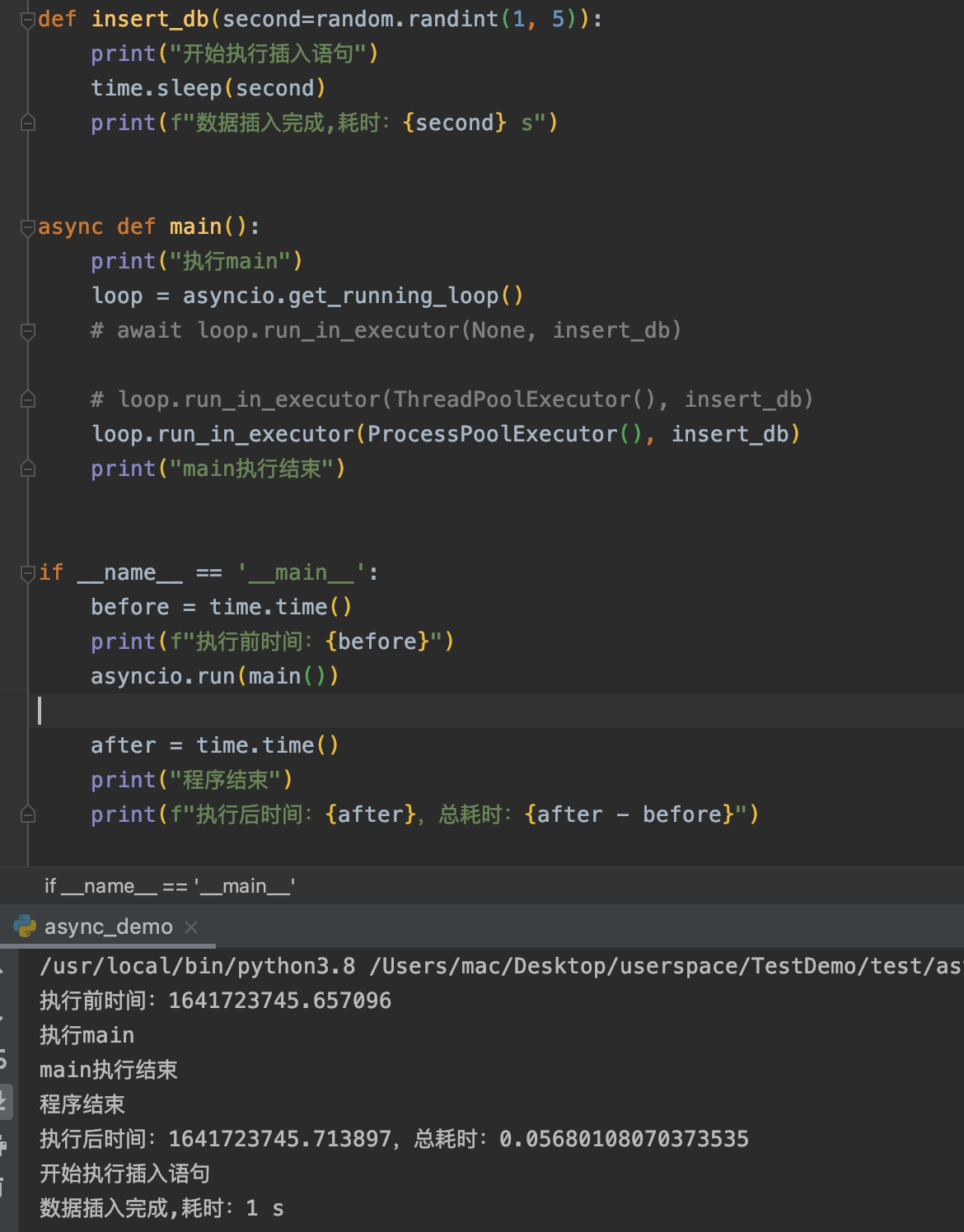The height and width of the screenshot is (1232, 964).
Task: Click the print 执行前时间 f-string line
Action: [273, 642]
